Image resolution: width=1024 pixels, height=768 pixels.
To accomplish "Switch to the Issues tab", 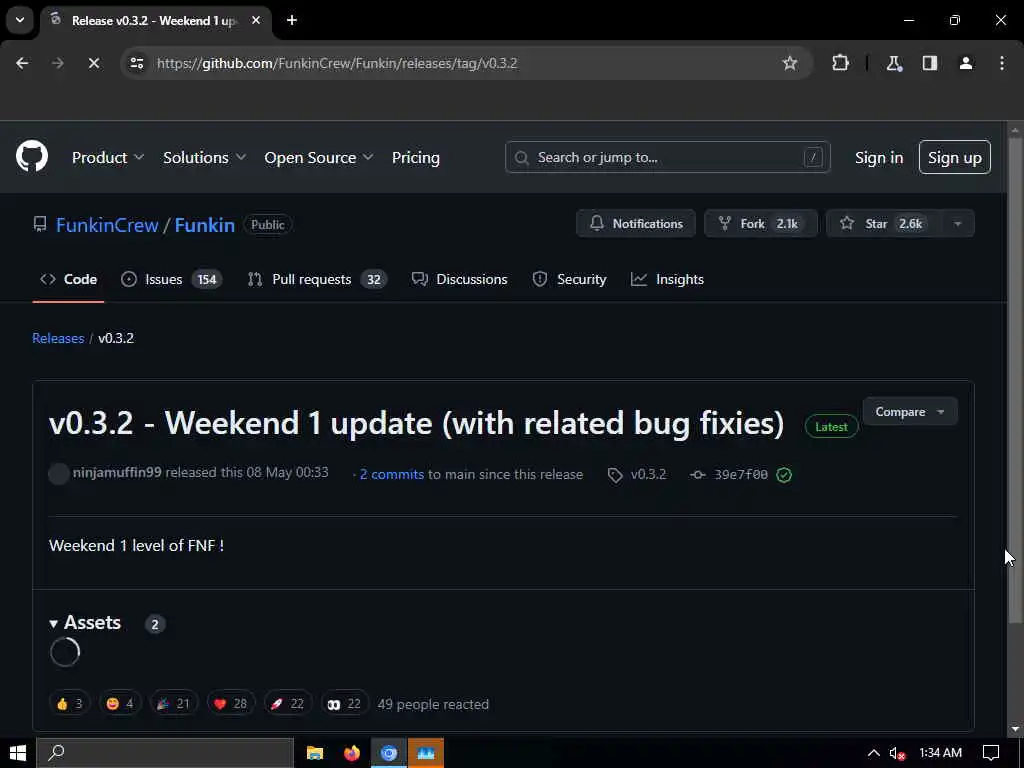I will tap(172, 279).
